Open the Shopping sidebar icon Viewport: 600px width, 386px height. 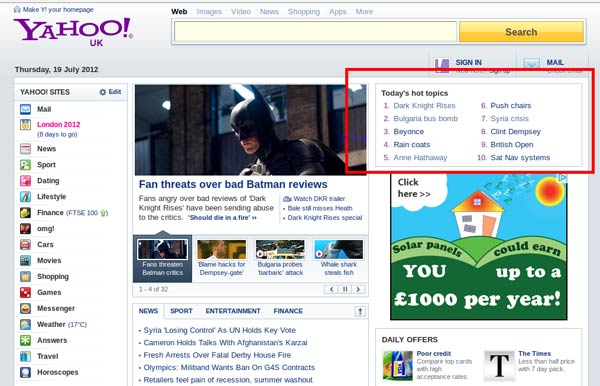coord(26,277)
